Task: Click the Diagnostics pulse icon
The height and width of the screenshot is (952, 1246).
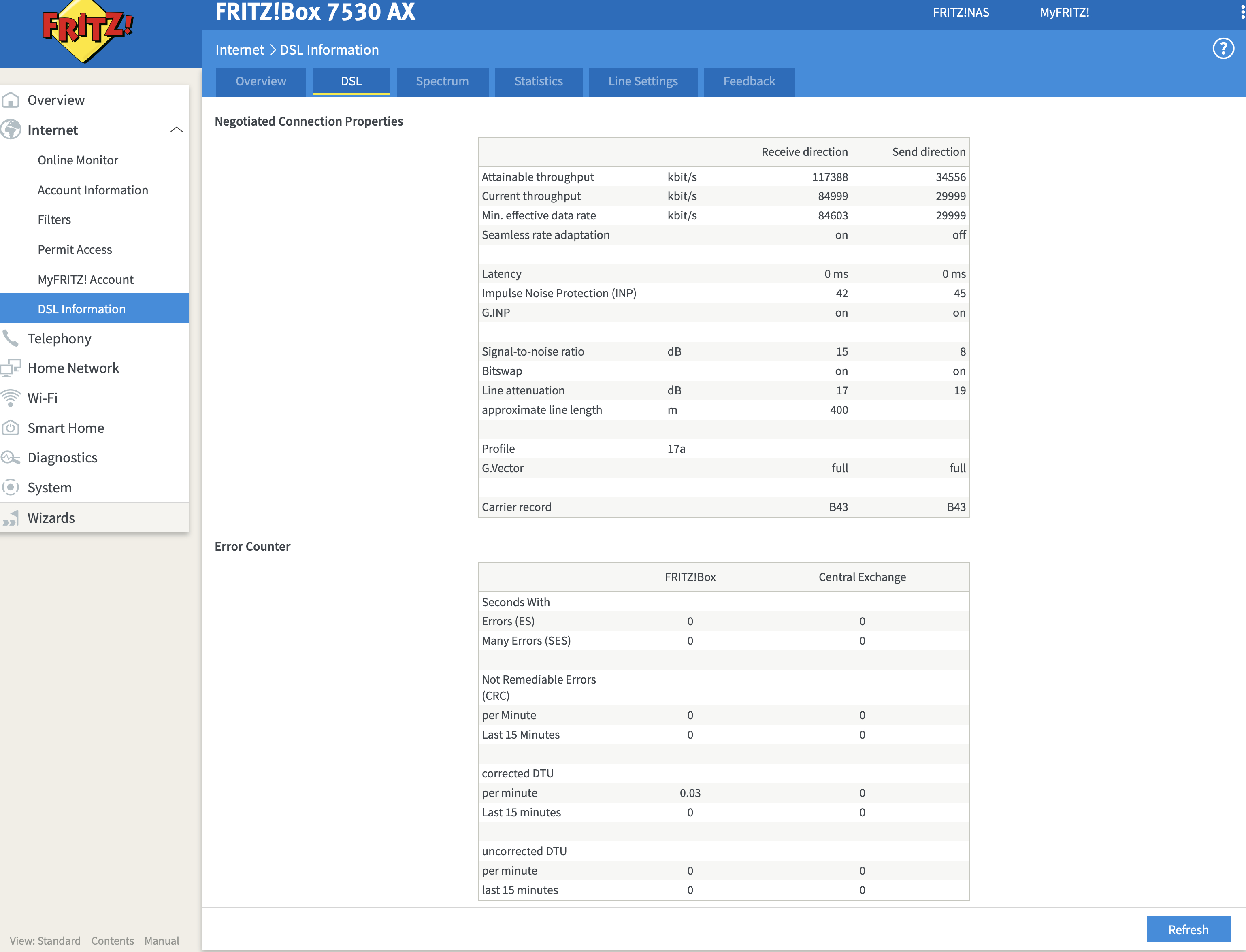Action: click(11, 457)
